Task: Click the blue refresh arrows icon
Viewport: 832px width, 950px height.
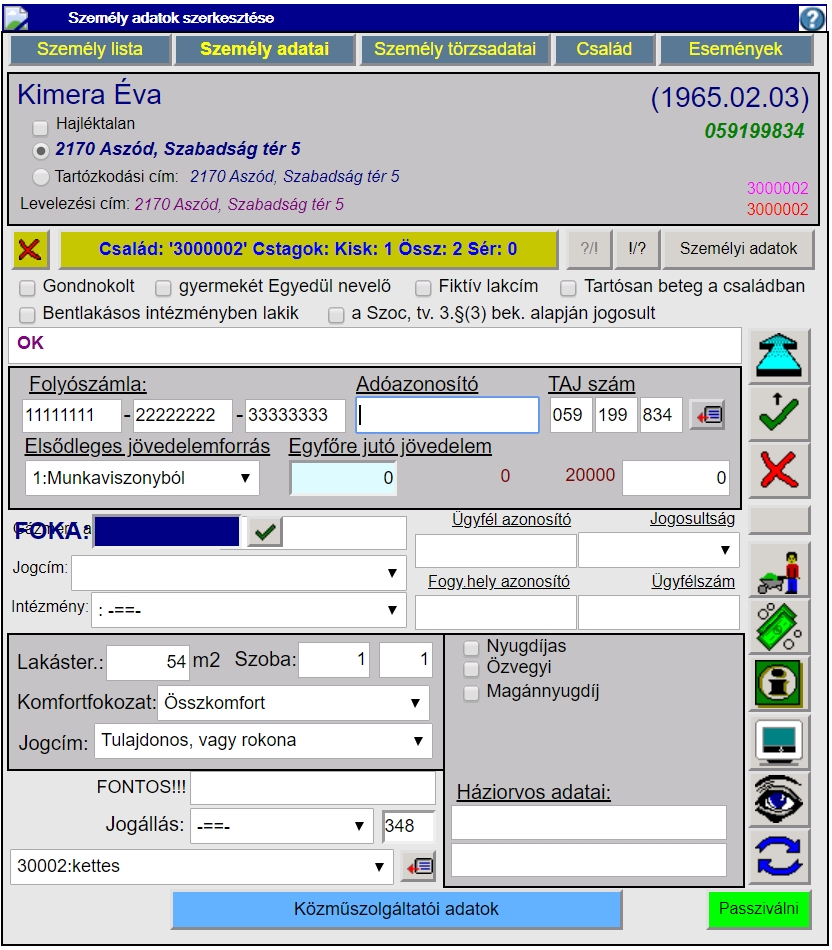Action: click(779, 856)
